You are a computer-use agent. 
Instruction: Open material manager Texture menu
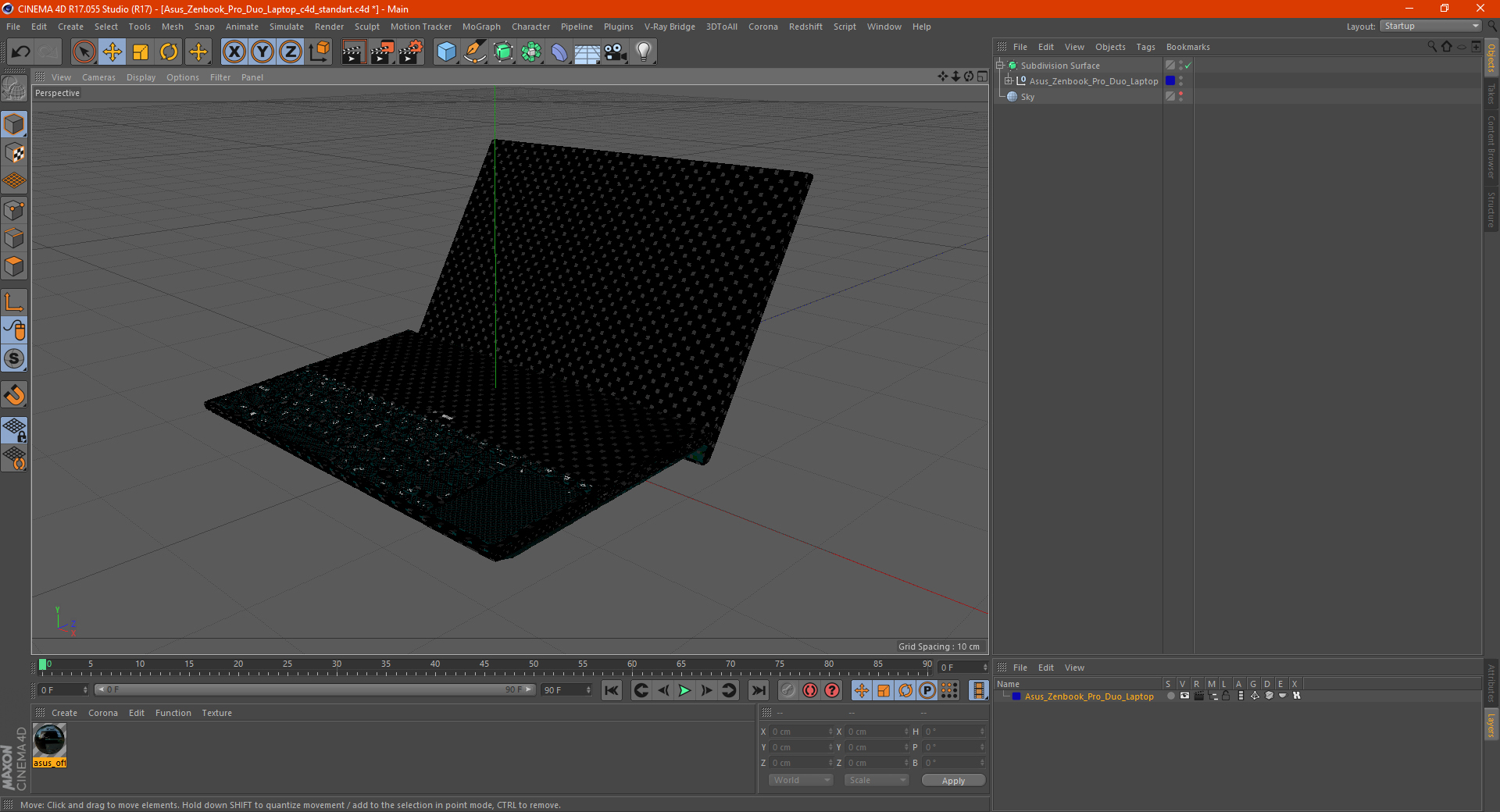[x=216, y=713]
